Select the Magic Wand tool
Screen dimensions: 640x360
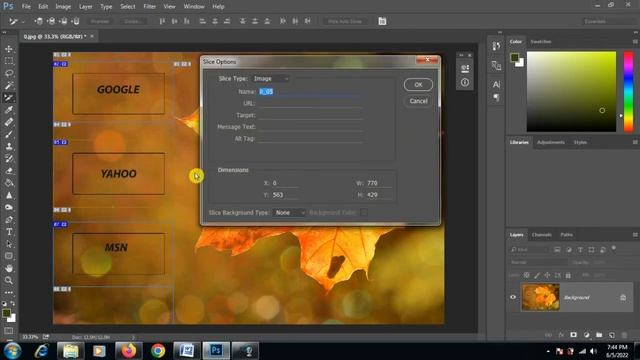[9, 86]
